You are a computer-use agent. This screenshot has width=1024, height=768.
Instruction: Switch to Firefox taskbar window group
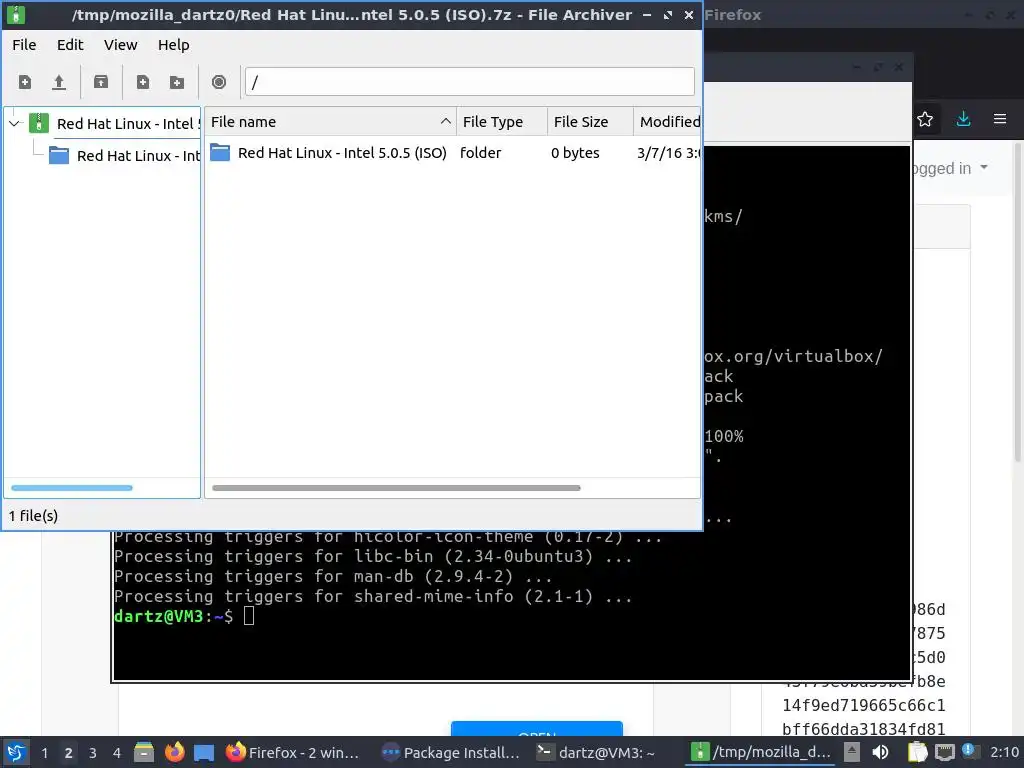click(293, 753)
